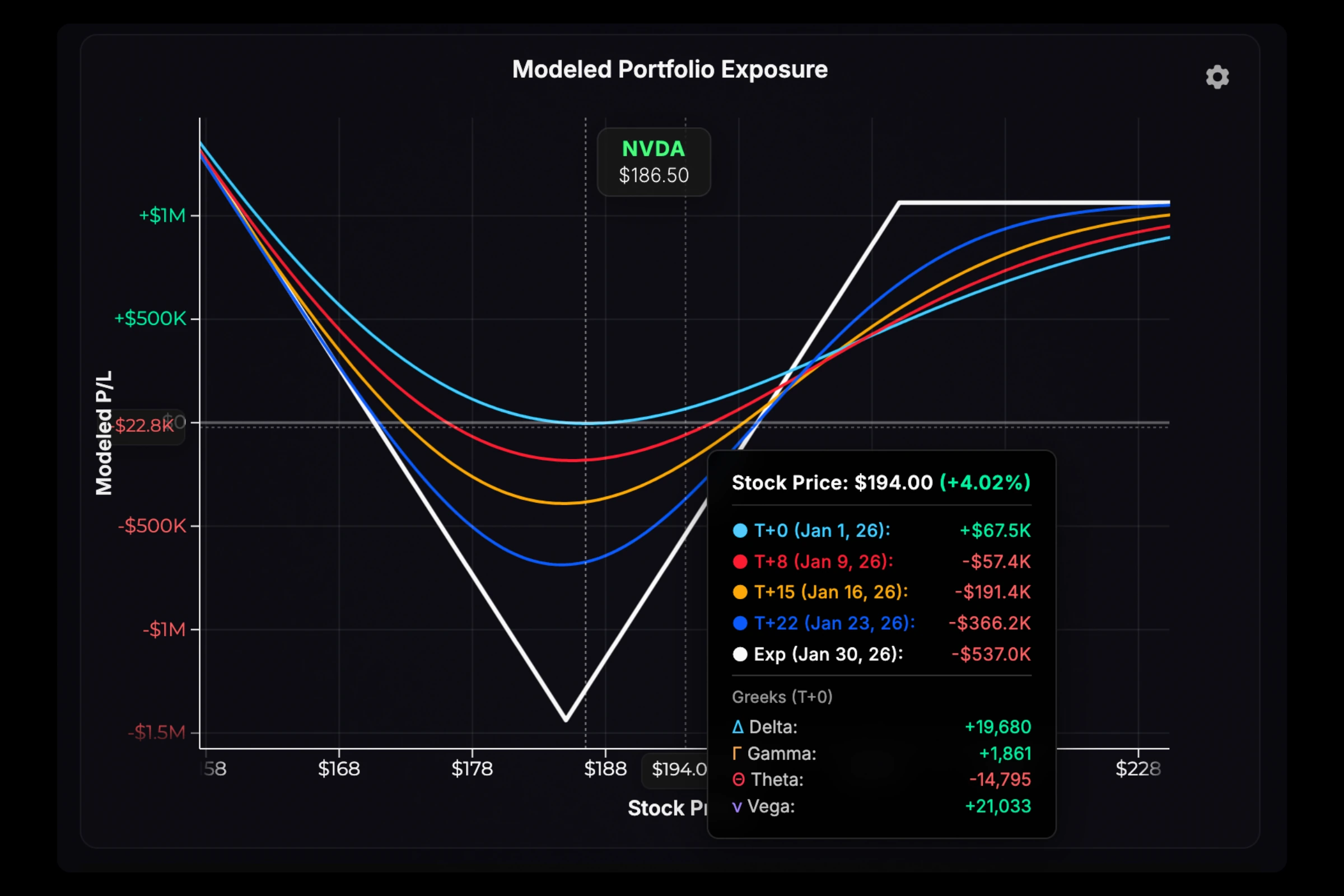Expand the Greeks (T+0) section
Screen dimensions: 1344x896
[782, 697]
